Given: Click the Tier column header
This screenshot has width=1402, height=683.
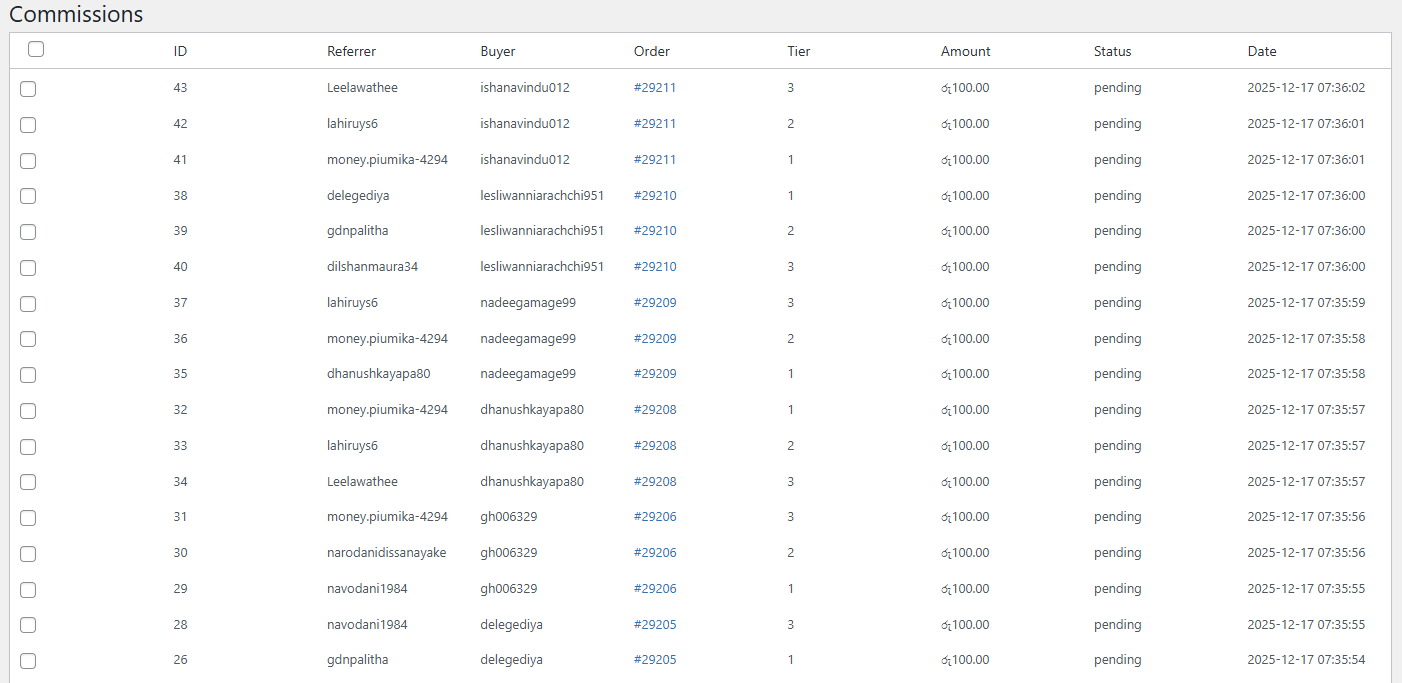Looking at the screenshot, I should (798, 51).
